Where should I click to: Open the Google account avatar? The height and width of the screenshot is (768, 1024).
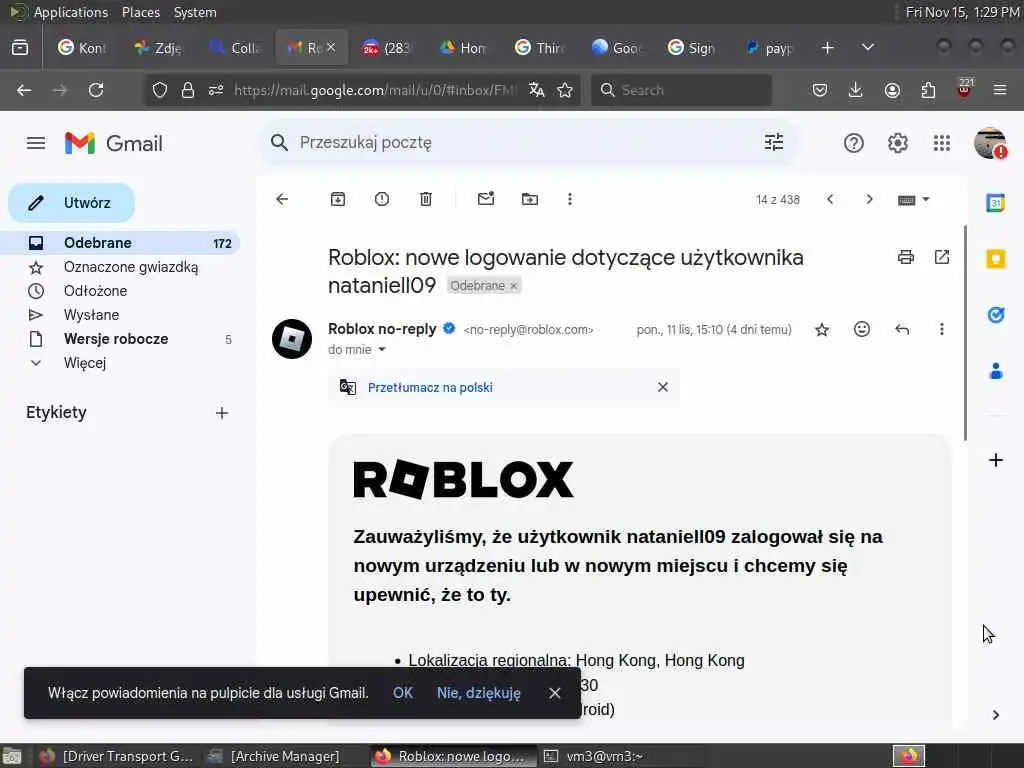tap(990, 143)
